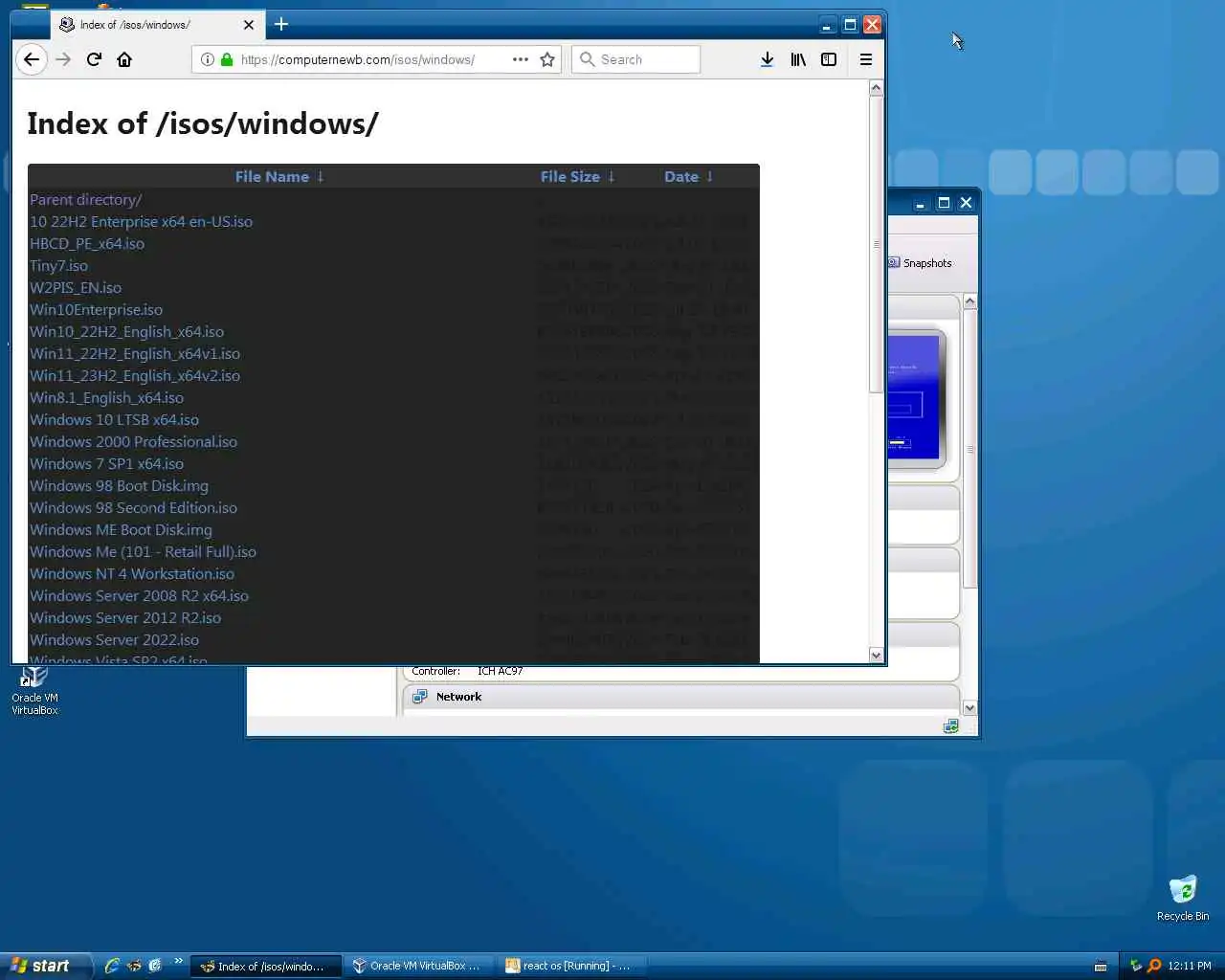Select the Index of /isos/windows/ browser tab
1225x980 pixels.
157,25
